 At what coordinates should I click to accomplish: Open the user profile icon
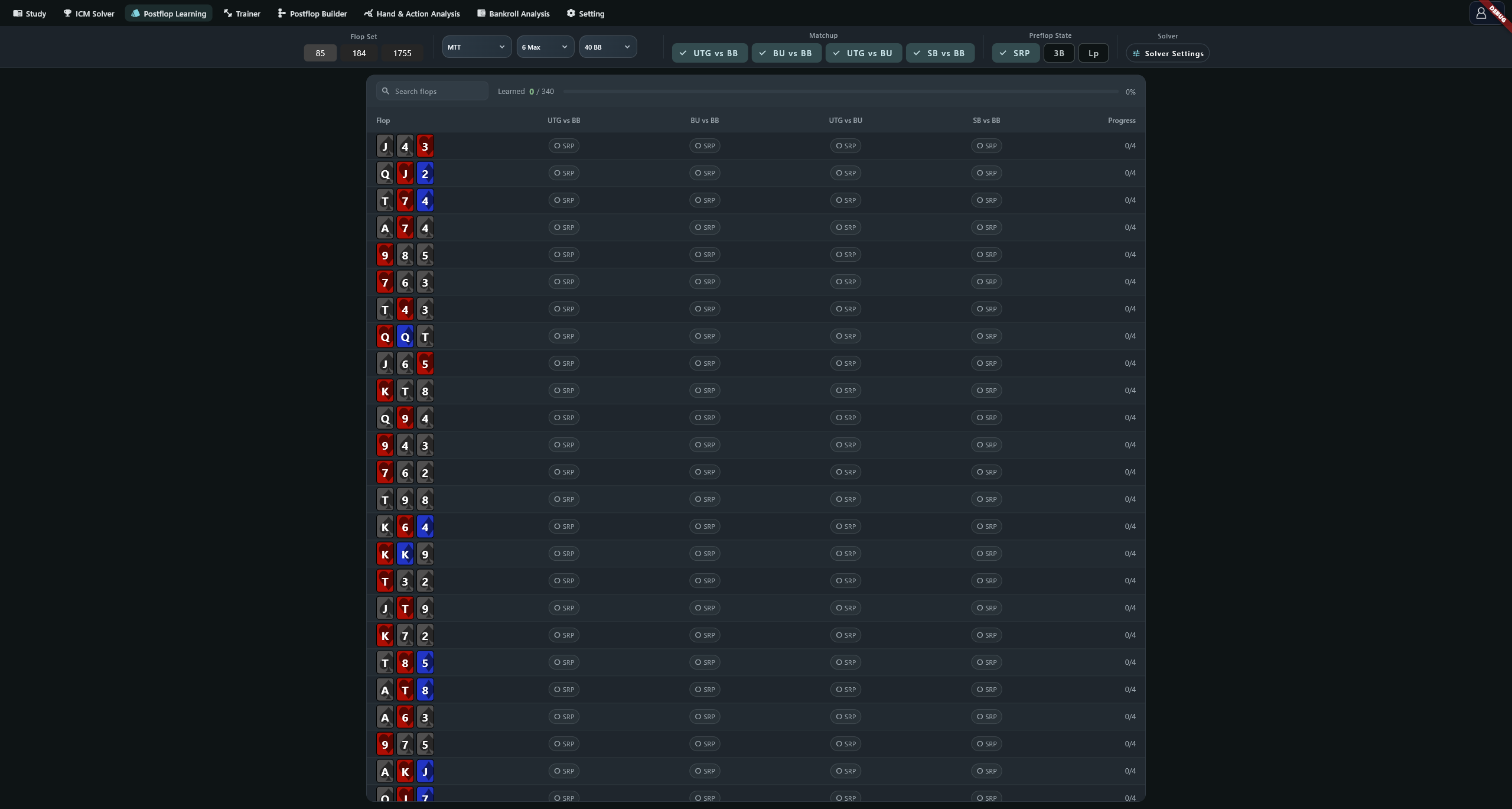[1481, 13]
